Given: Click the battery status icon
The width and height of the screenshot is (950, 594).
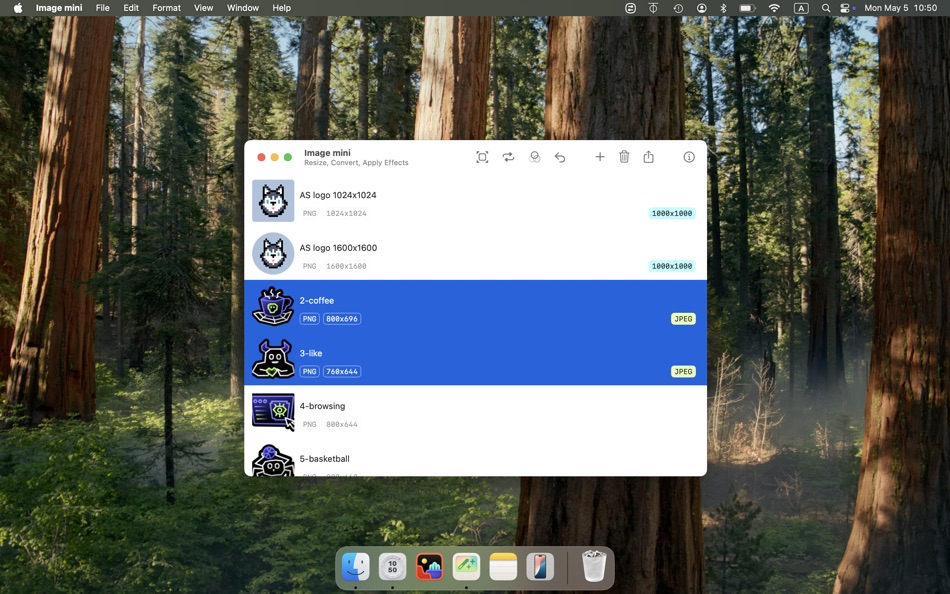Looking at the screenshot, I should pos(747,8).
